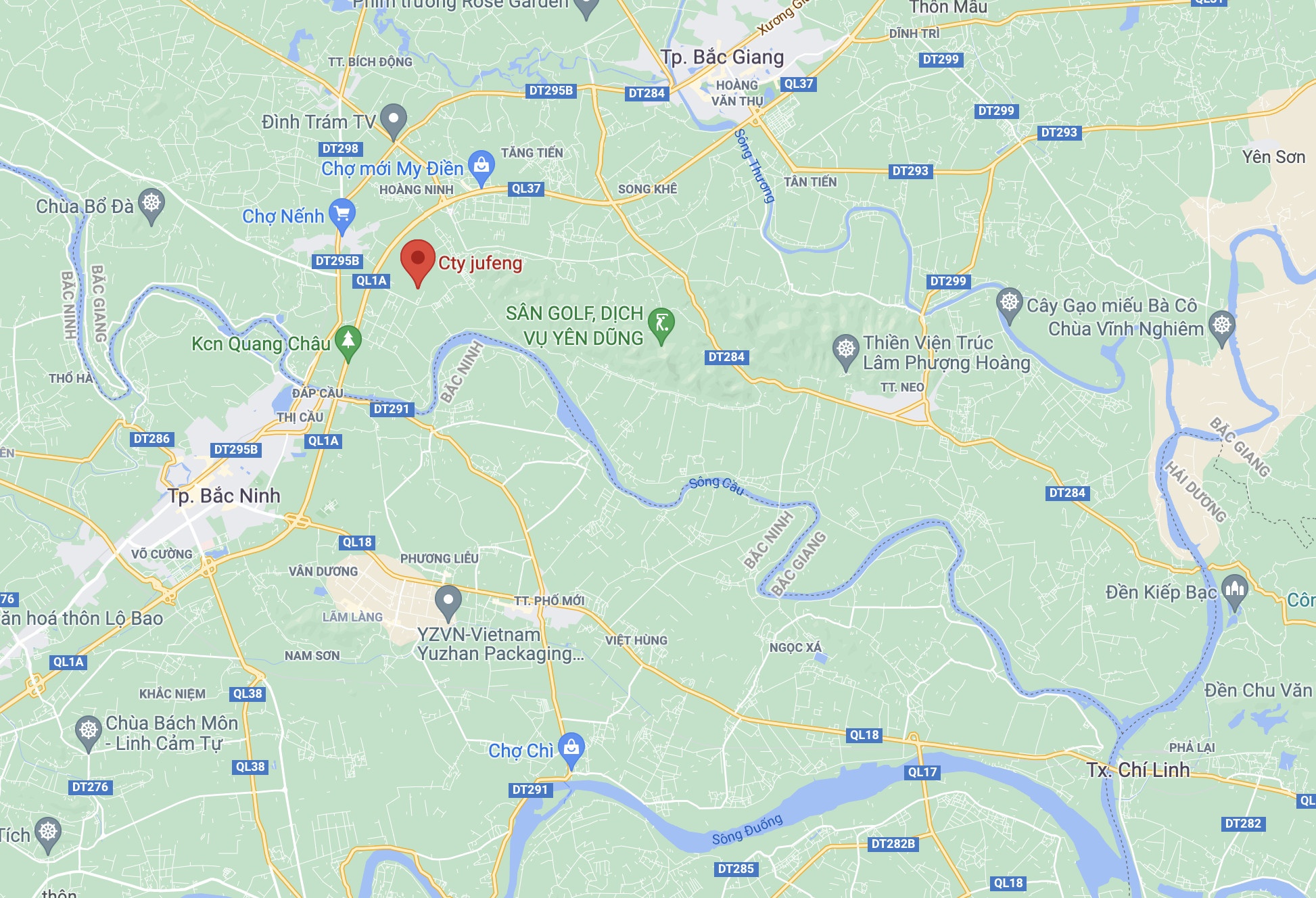The width and height of the screenshot is (1316, 898).
Task: Click the Tp. Bắc Ninh city label
Action: pos(225,496)
